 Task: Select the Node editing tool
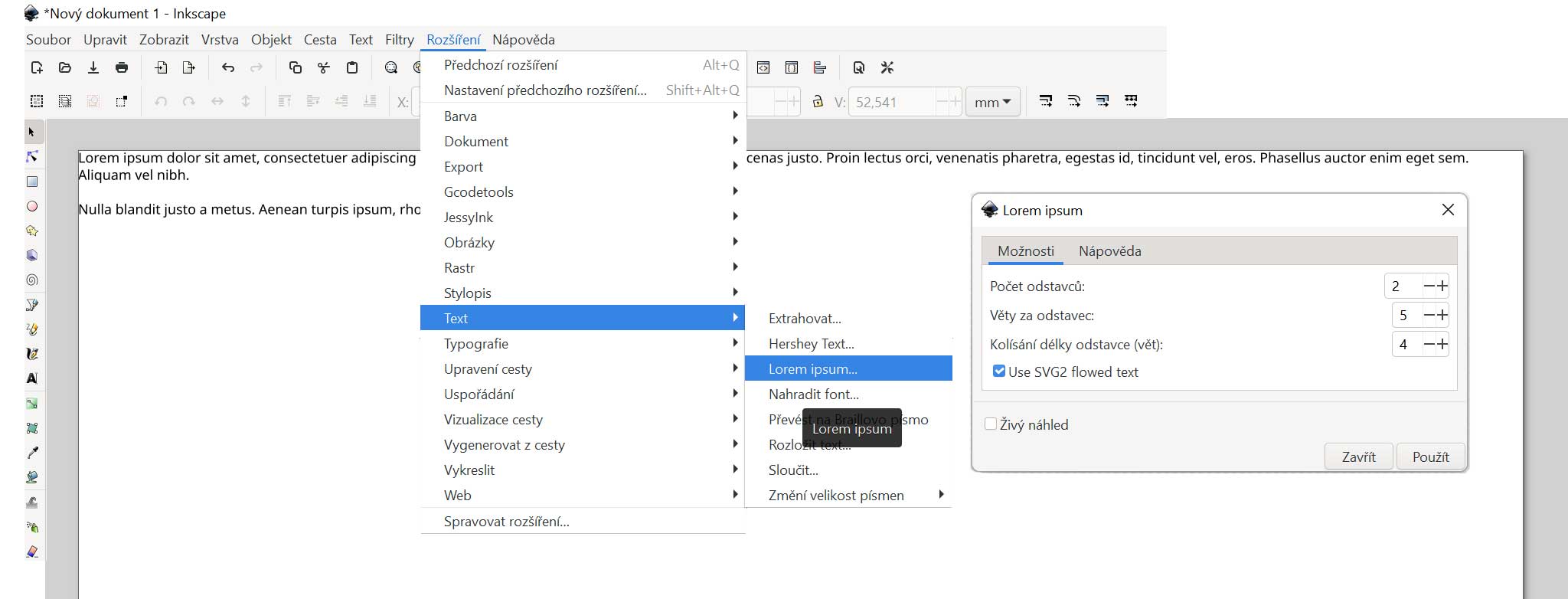click(32, 157)
